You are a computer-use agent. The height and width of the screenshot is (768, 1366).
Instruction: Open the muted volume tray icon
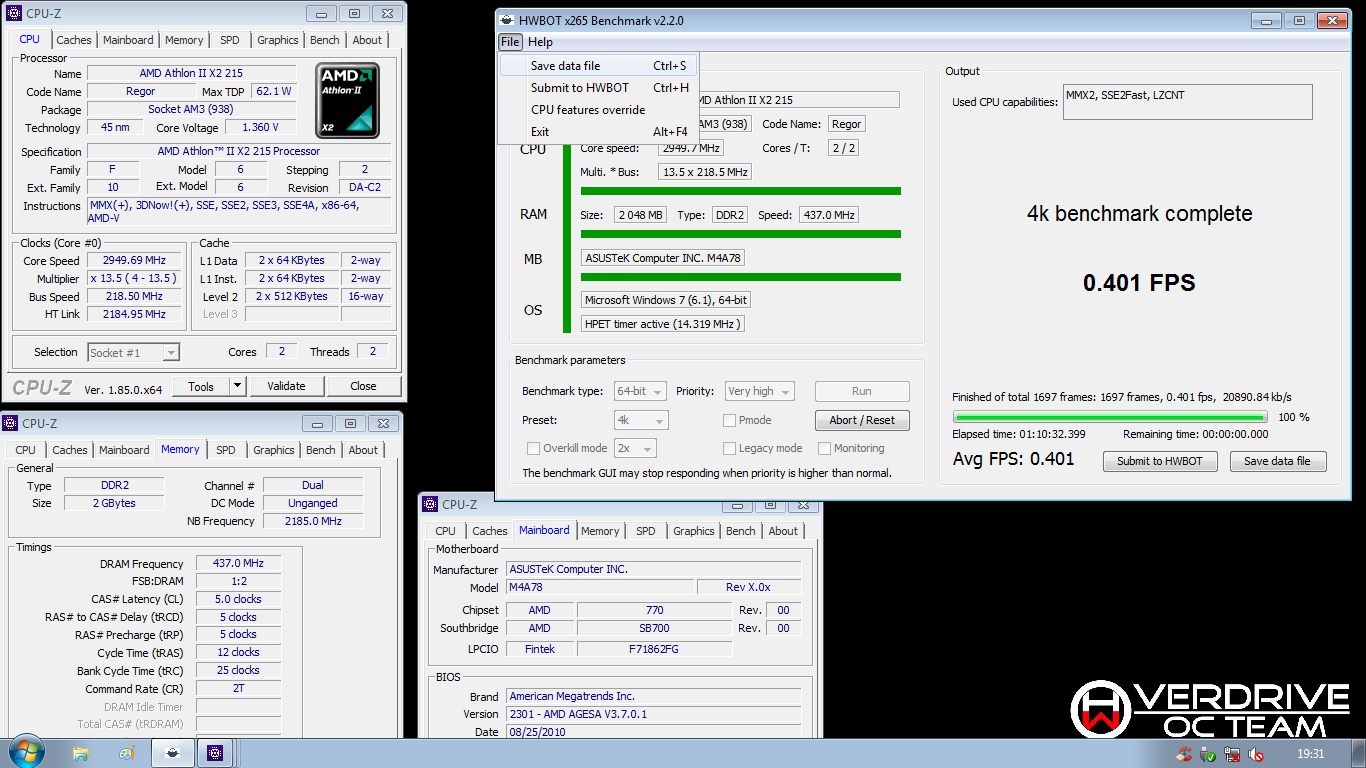(x=1256, y=754)
